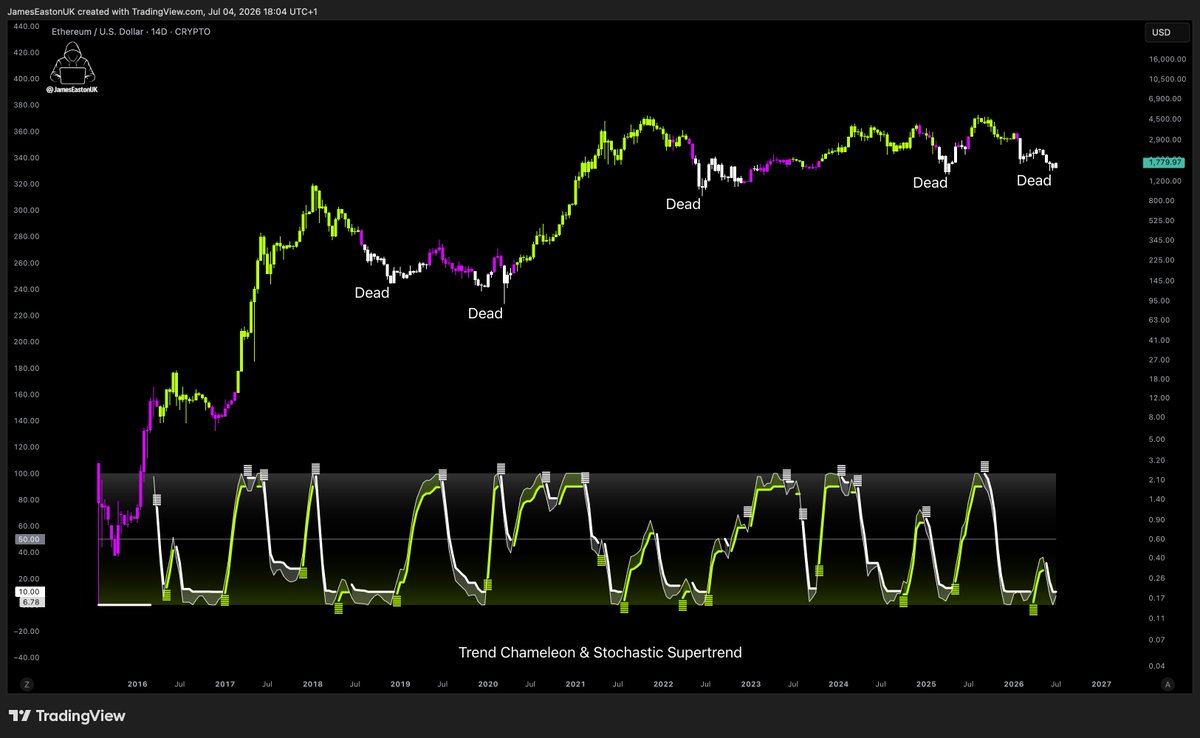This screenshot has height=738, width=1200.
Task: Click the 16,000.00 price axis label
Action: 1169,60
